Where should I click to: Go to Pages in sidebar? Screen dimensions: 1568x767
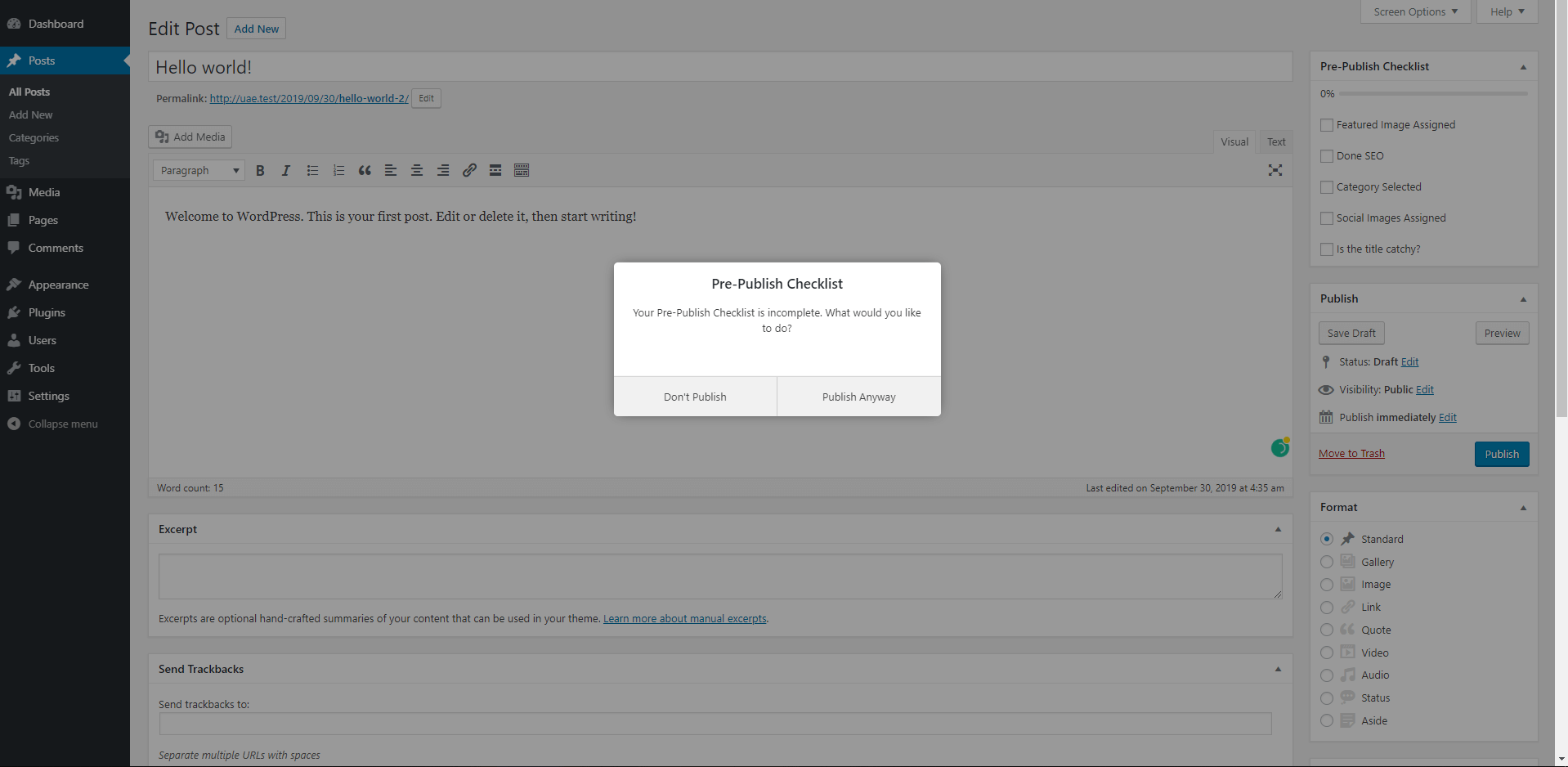65,220
